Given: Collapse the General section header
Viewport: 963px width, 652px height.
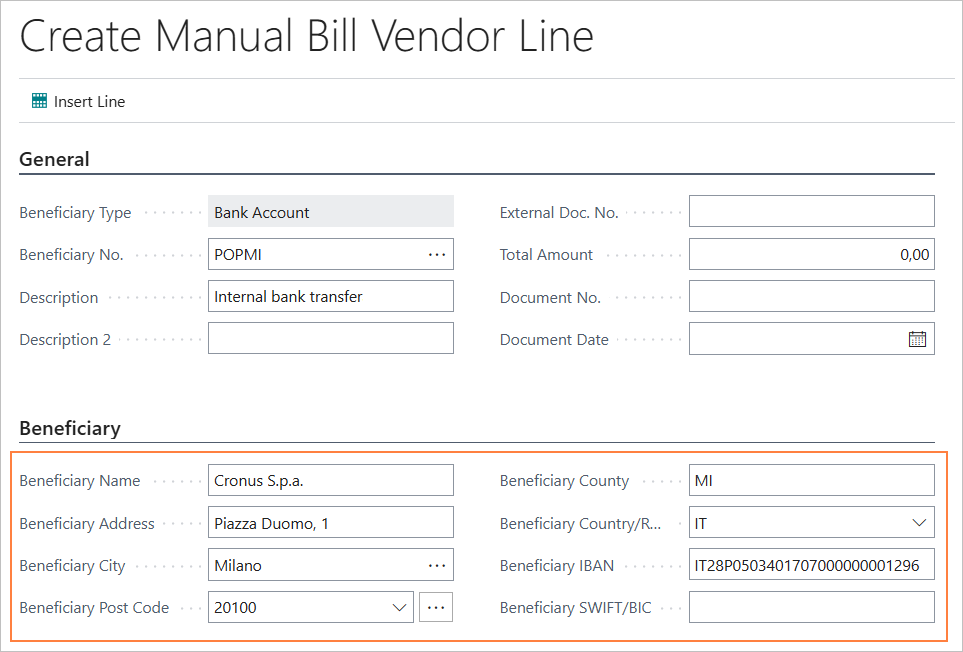Looking at the screenshot, I should [55, 159].
